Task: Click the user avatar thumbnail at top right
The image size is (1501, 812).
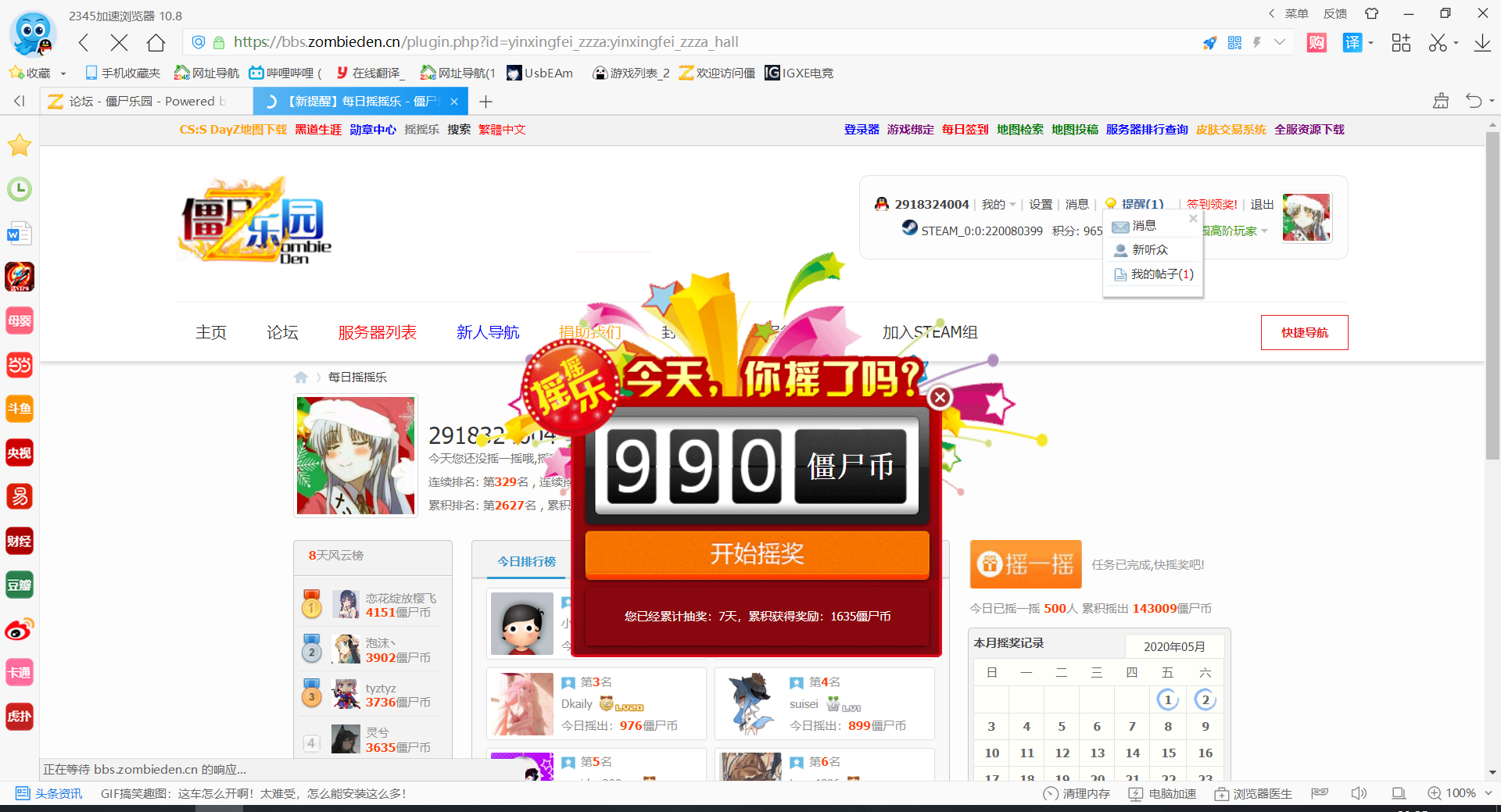Action: pos(1306,217)
